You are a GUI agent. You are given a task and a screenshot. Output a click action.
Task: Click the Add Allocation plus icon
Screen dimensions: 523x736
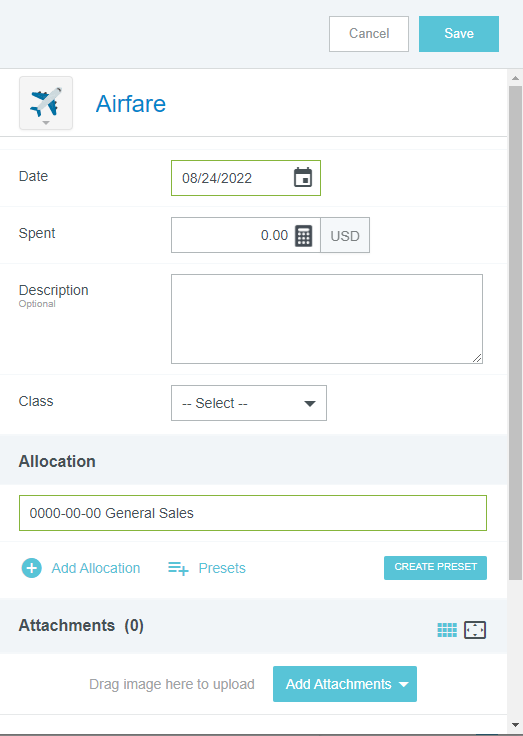[x=31, y=568]
